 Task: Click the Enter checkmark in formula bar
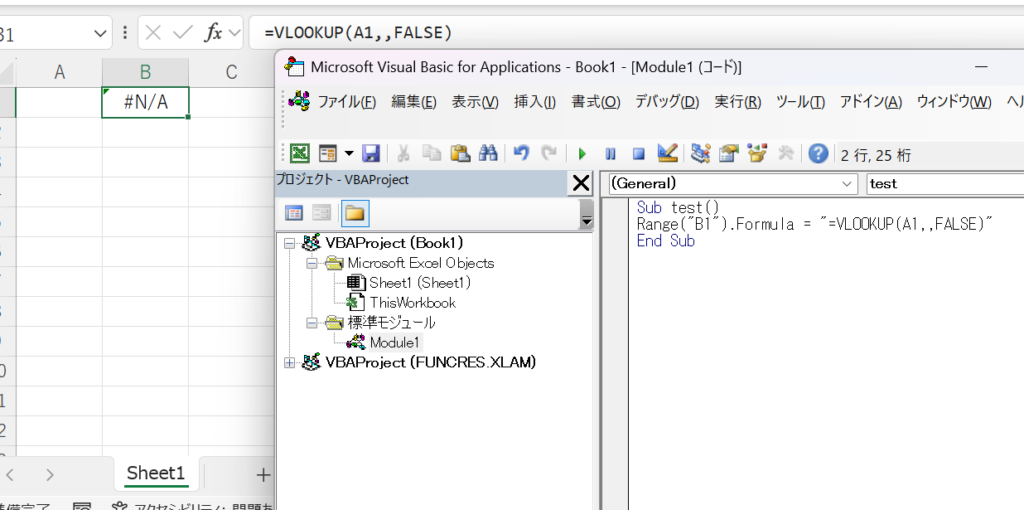[183, 33]
